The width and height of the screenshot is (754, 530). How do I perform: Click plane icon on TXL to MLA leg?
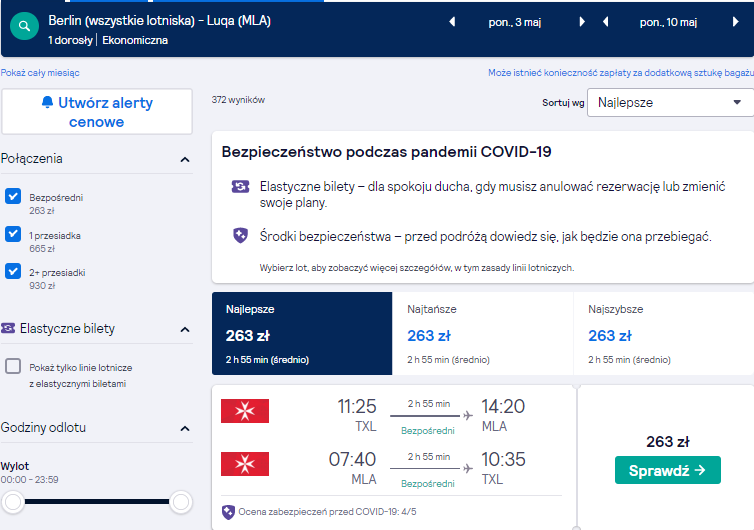467,416
